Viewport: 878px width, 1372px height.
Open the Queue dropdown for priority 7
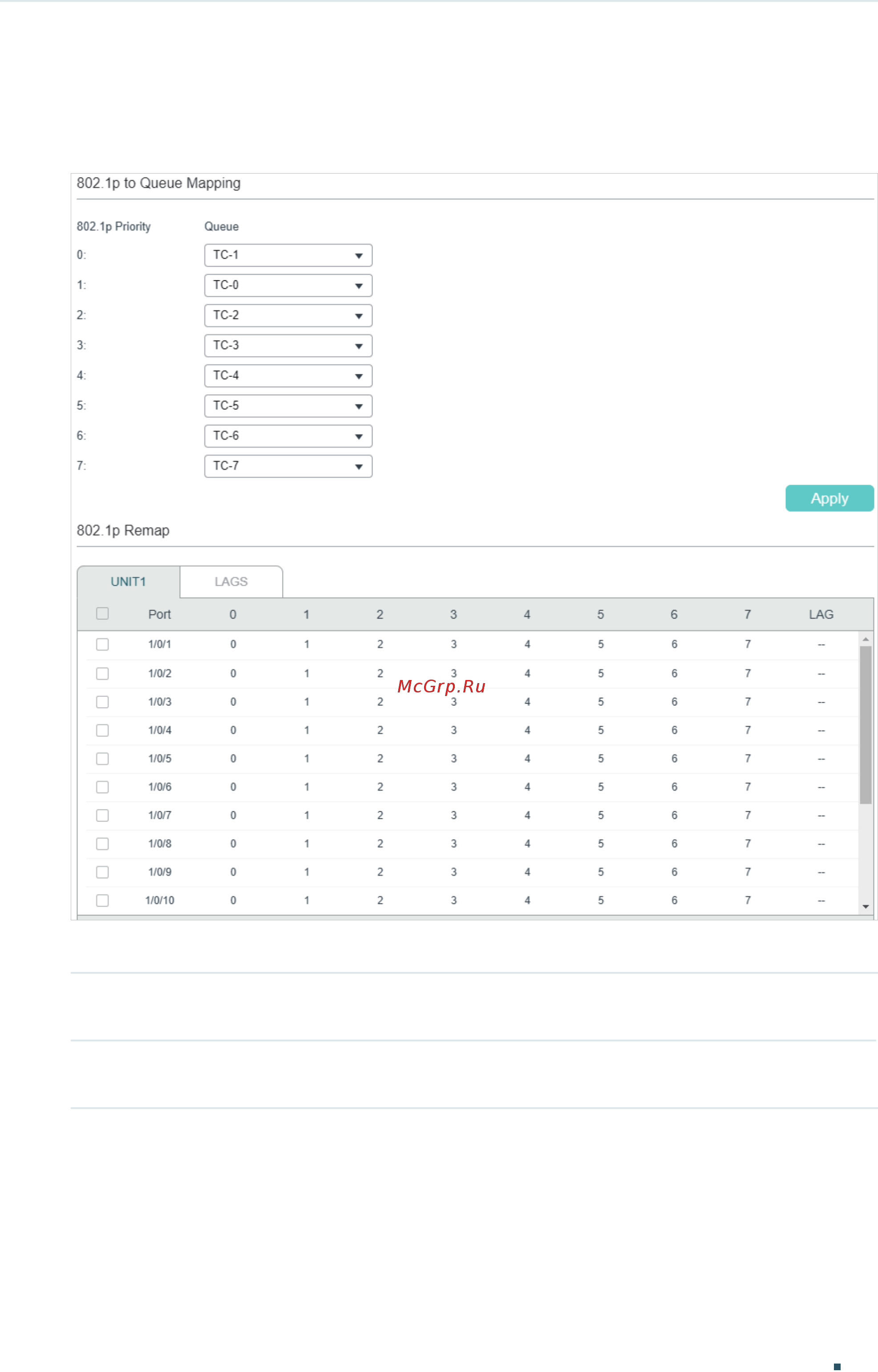pyautogui.click(x=288, y=467)
